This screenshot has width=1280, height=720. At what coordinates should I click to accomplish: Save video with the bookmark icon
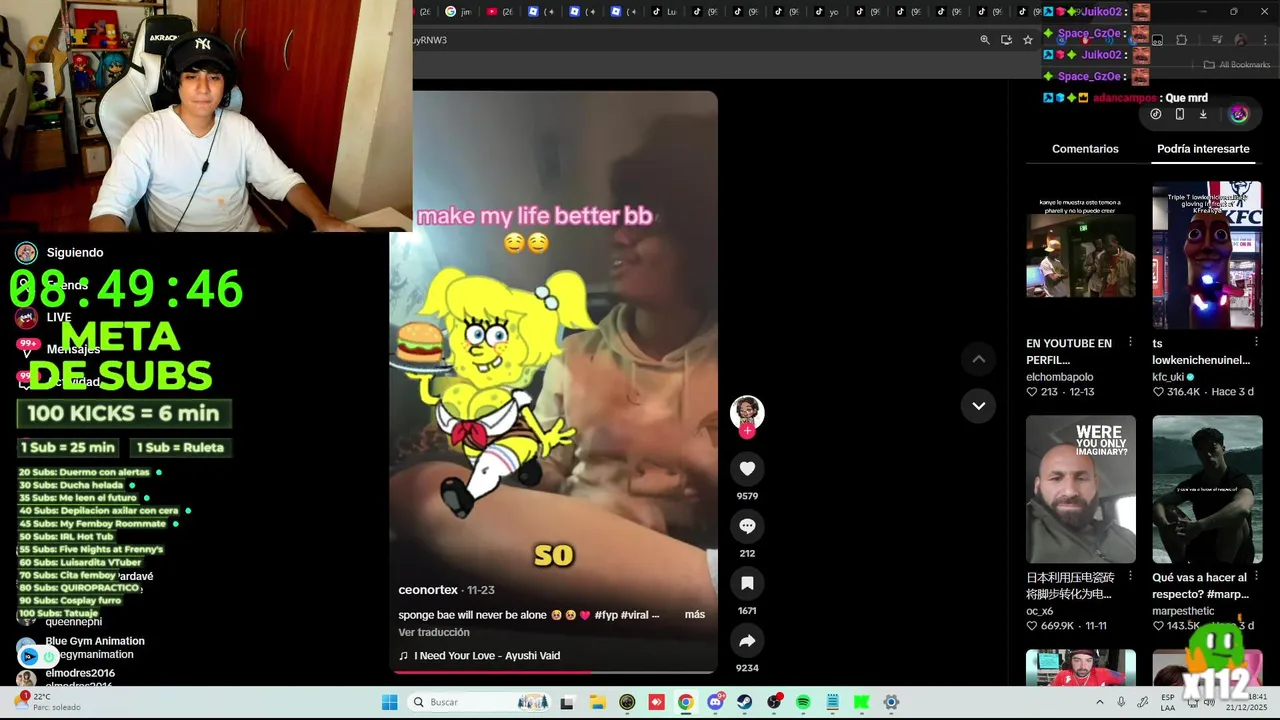(747, 583)
